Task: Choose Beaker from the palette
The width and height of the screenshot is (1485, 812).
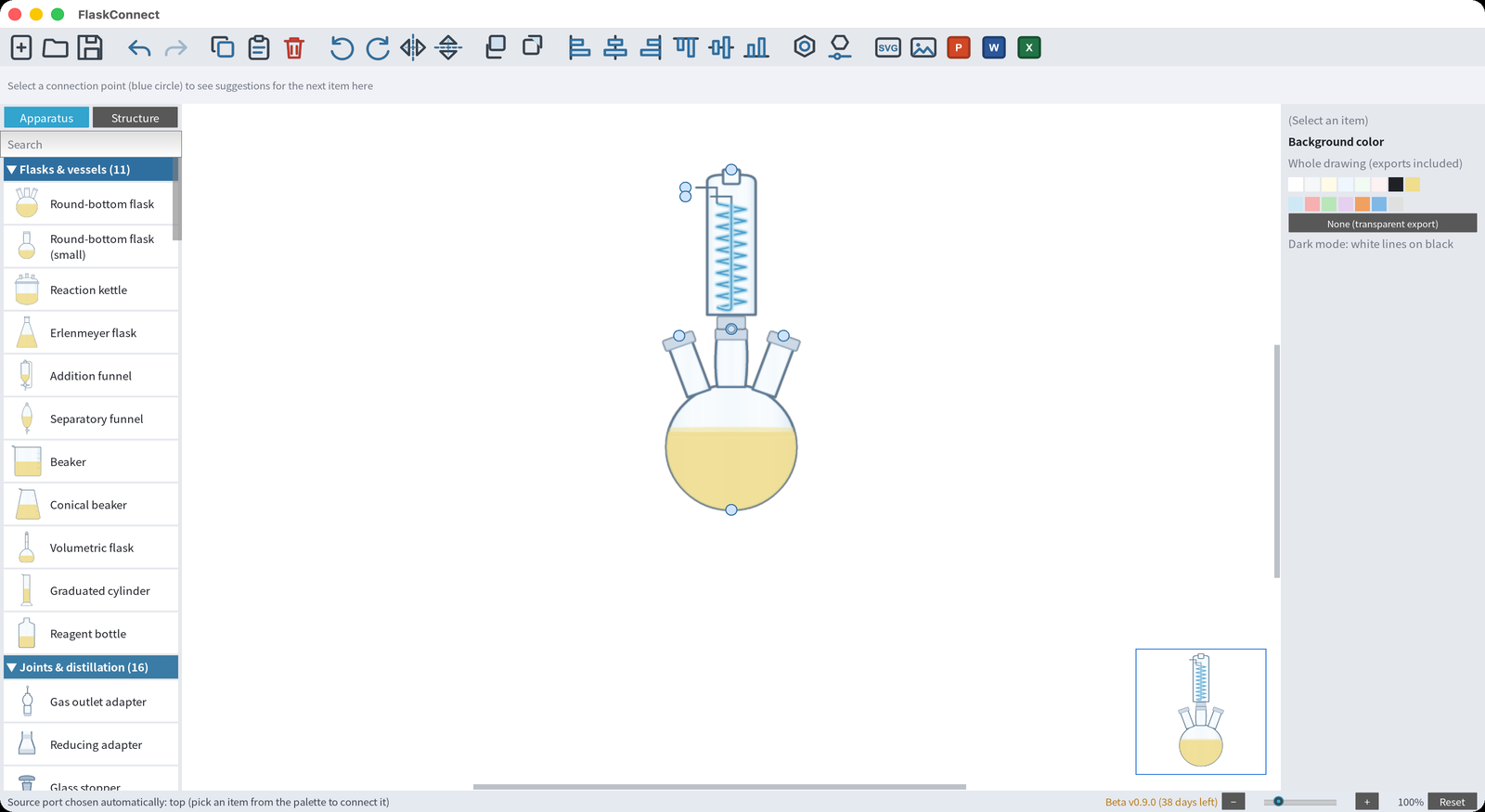Action: coord(91,461)
